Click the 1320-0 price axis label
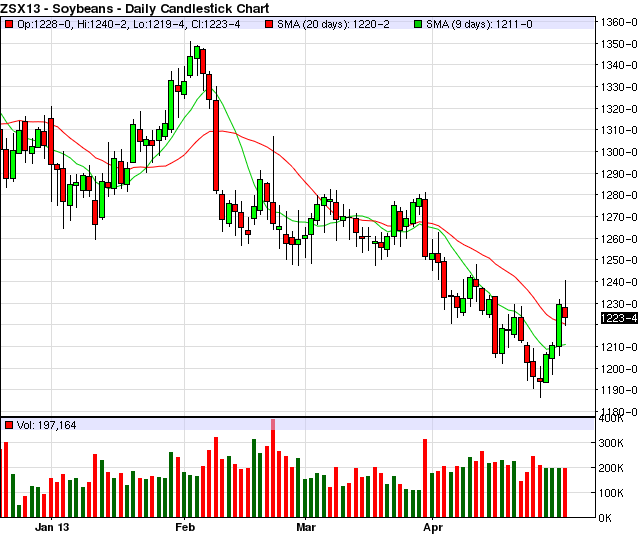Image resolution: width=640 pixels, height=536 pixels. pos(620,109)
